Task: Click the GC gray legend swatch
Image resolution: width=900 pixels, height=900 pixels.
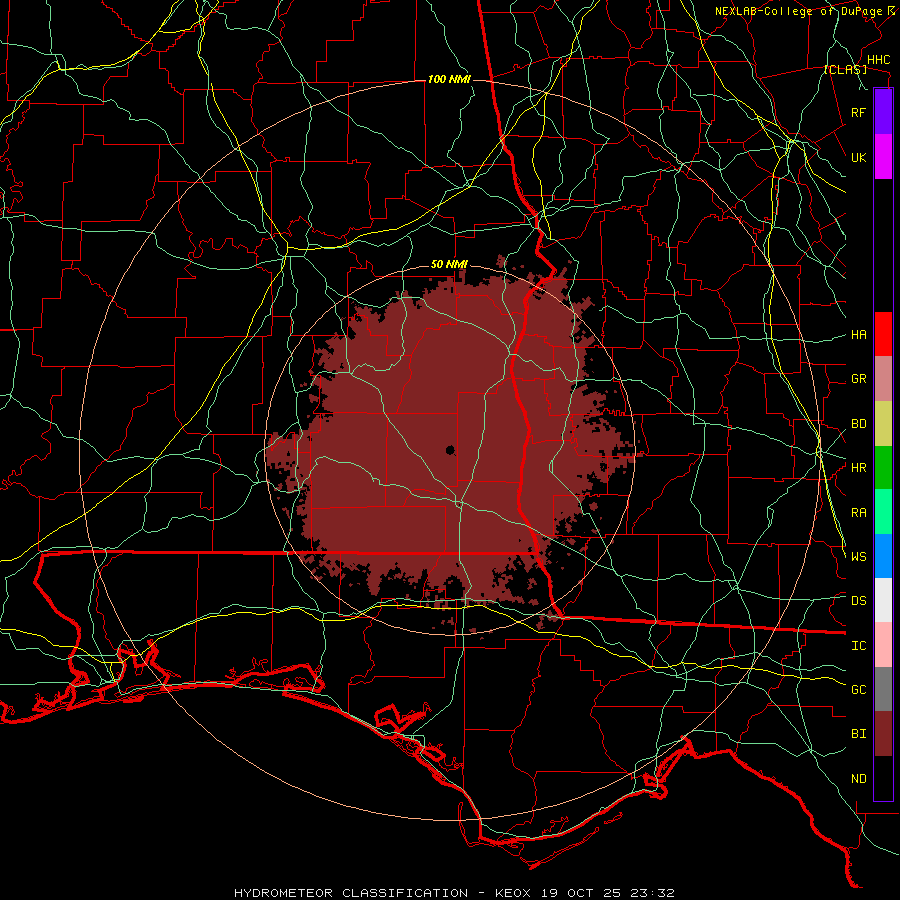Action: pos(883,689)
